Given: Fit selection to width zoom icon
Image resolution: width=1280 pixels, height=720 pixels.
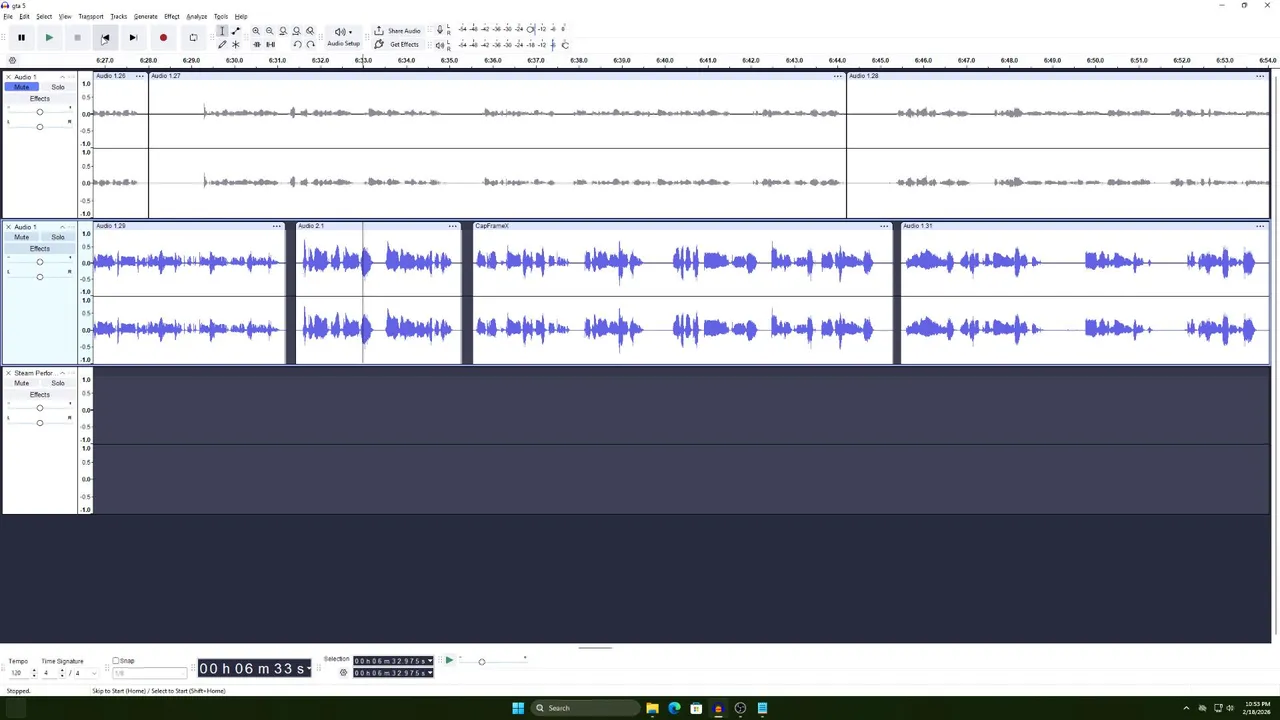Looking at the screenshot, I should (283, 31).
